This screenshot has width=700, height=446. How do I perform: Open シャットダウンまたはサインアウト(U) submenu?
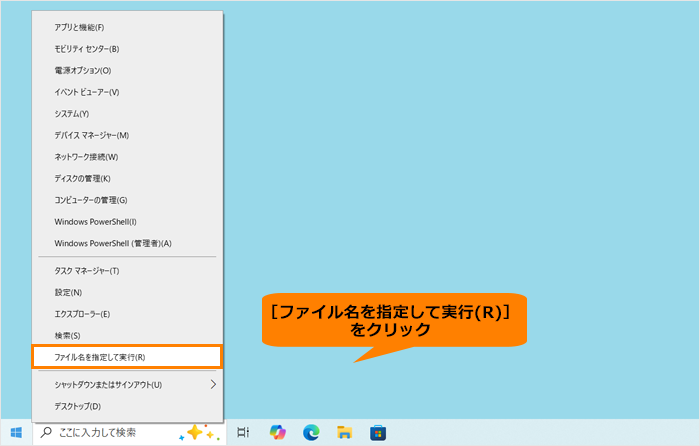click(x=127, y=385)
